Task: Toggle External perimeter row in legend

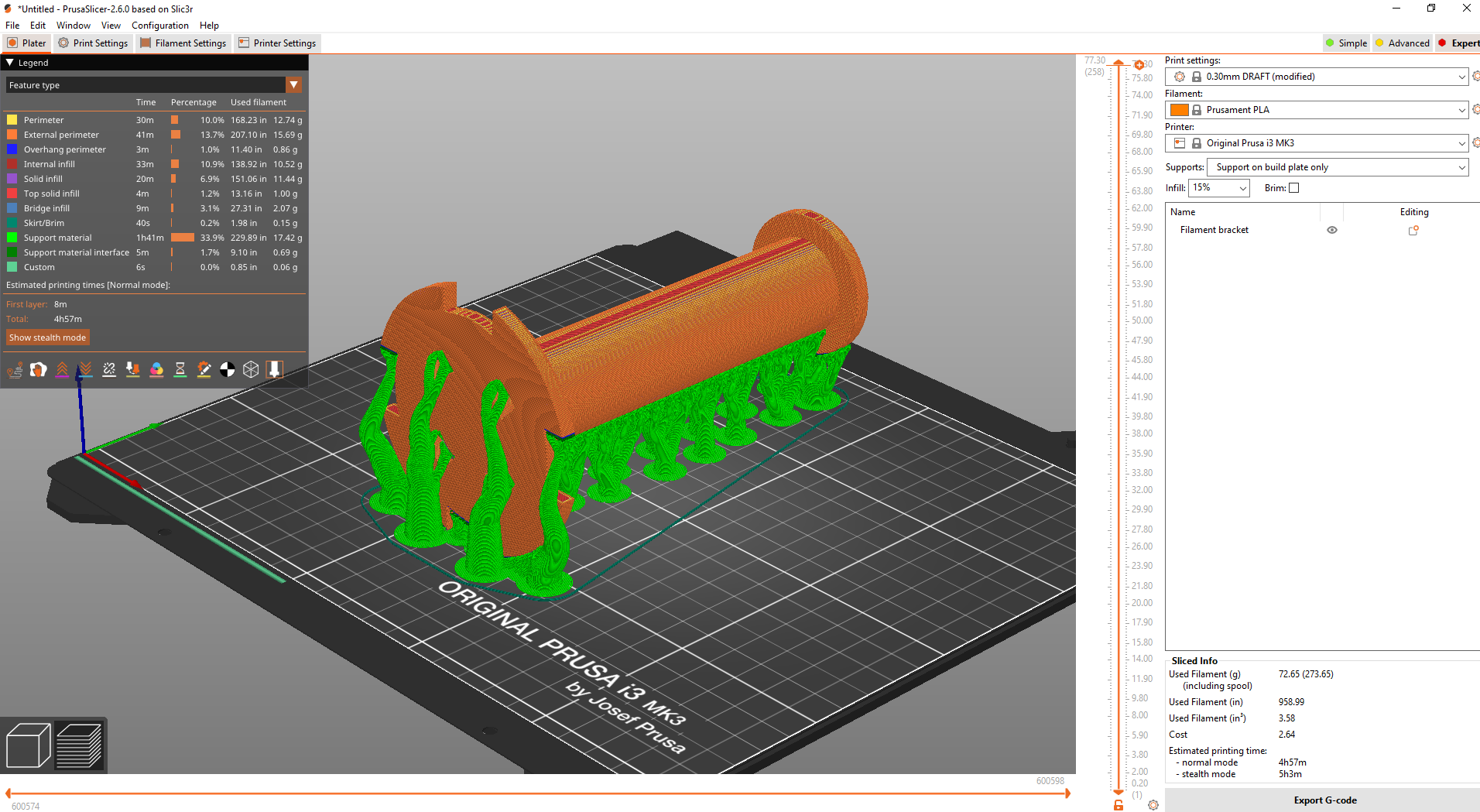Action: 154,135
